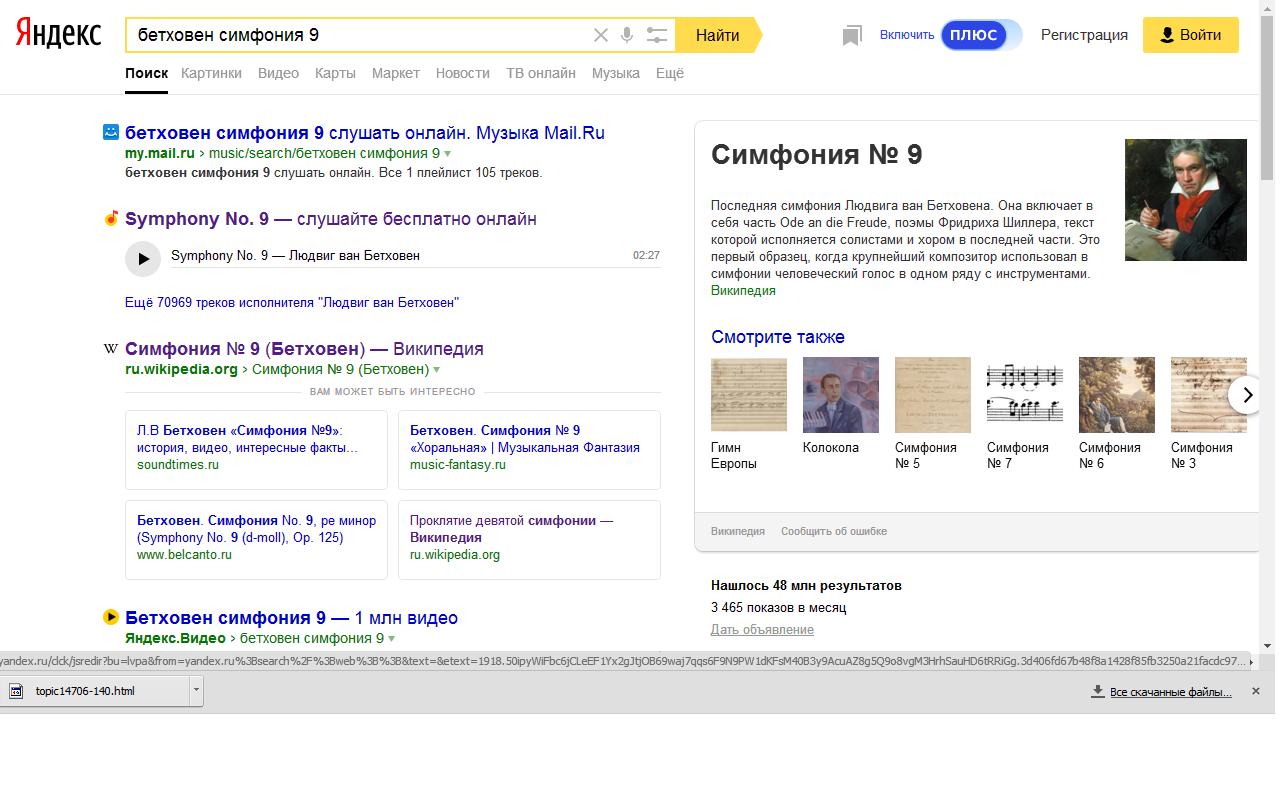Image resolution: width=1280 pixels, height=800 pixels.
Task: Open dropdown for topic14706-140.html download
Action: [196, 690]
